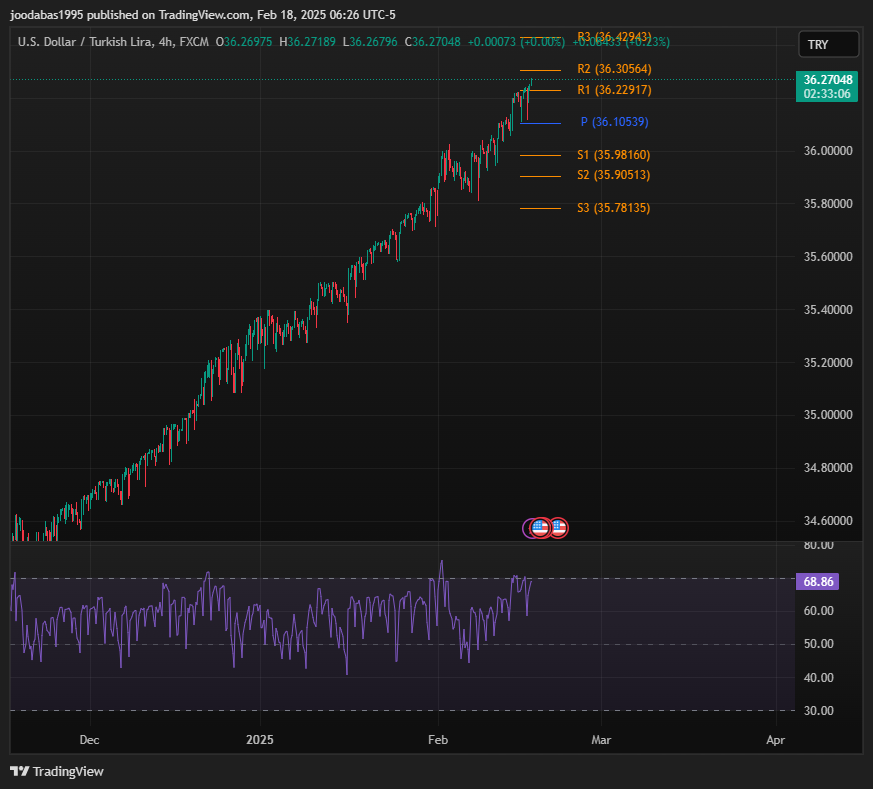Click the Mar label on time axis
Image resolution: width=873 pixels, height=789 pixels.
601,741
